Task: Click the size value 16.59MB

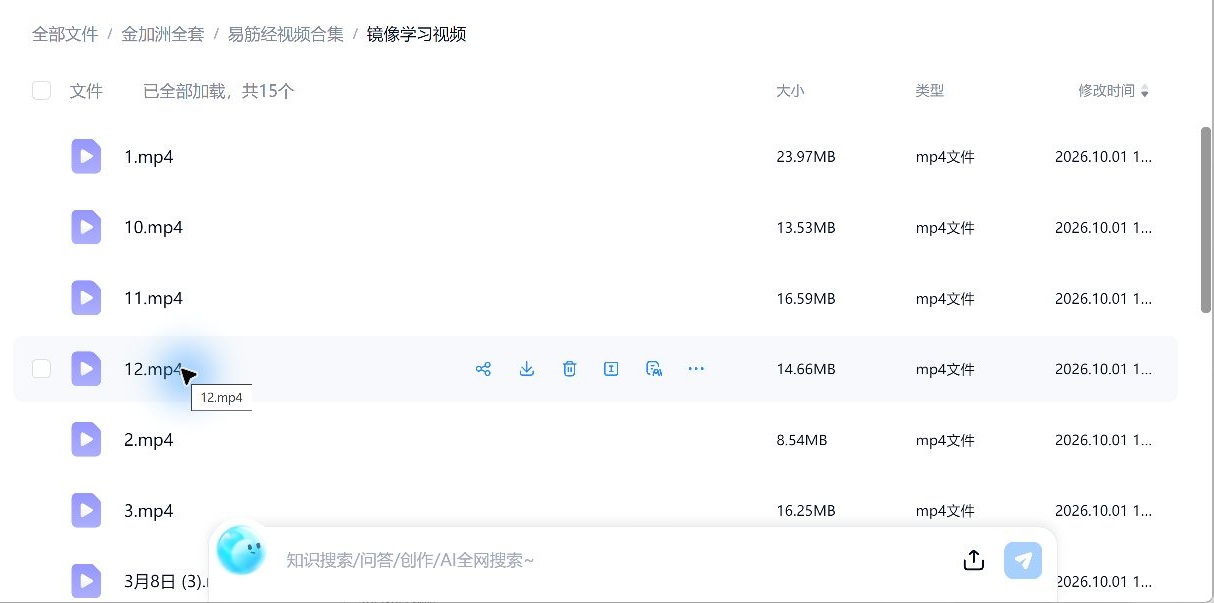Action: point(805,299)
